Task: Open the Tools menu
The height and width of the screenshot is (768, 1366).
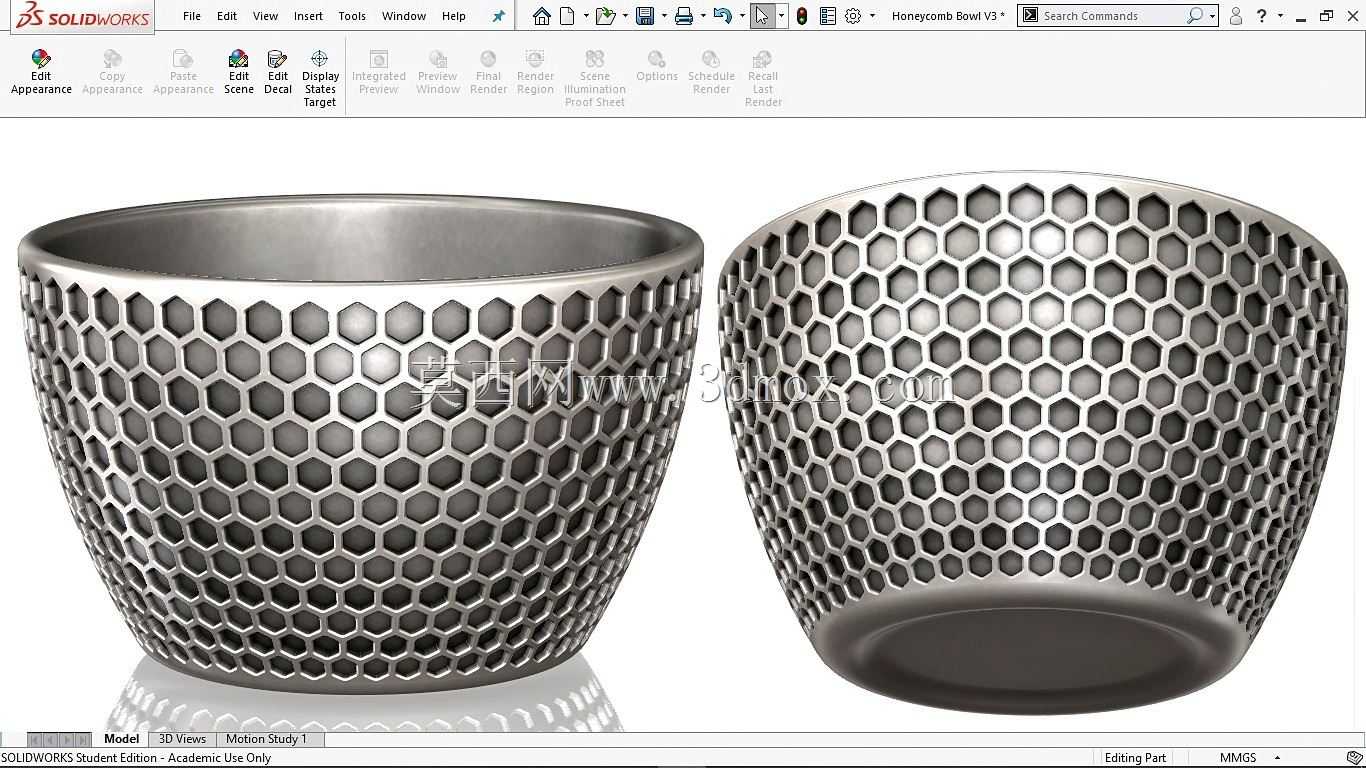Action: point(352,16)
